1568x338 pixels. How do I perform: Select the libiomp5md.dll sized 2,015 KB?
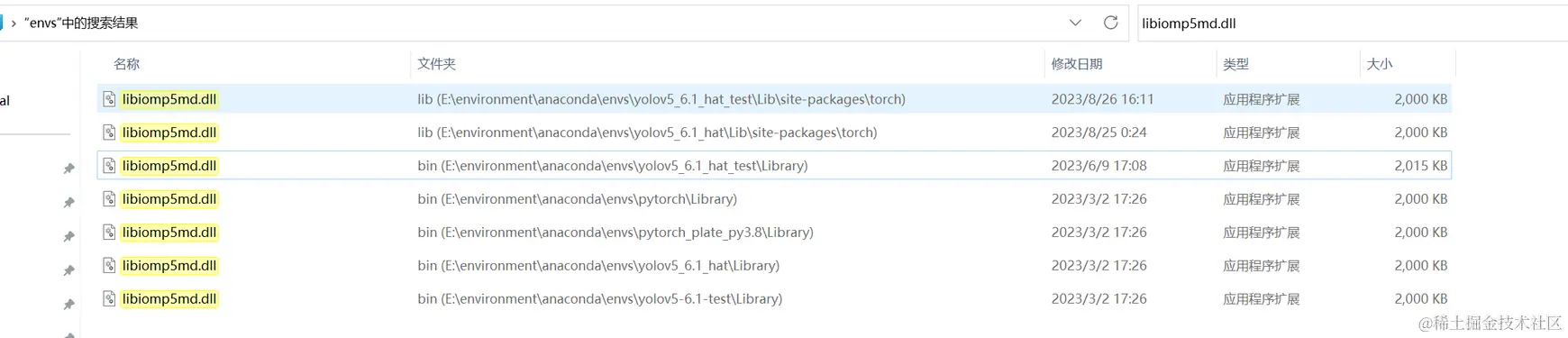[774, 166]
